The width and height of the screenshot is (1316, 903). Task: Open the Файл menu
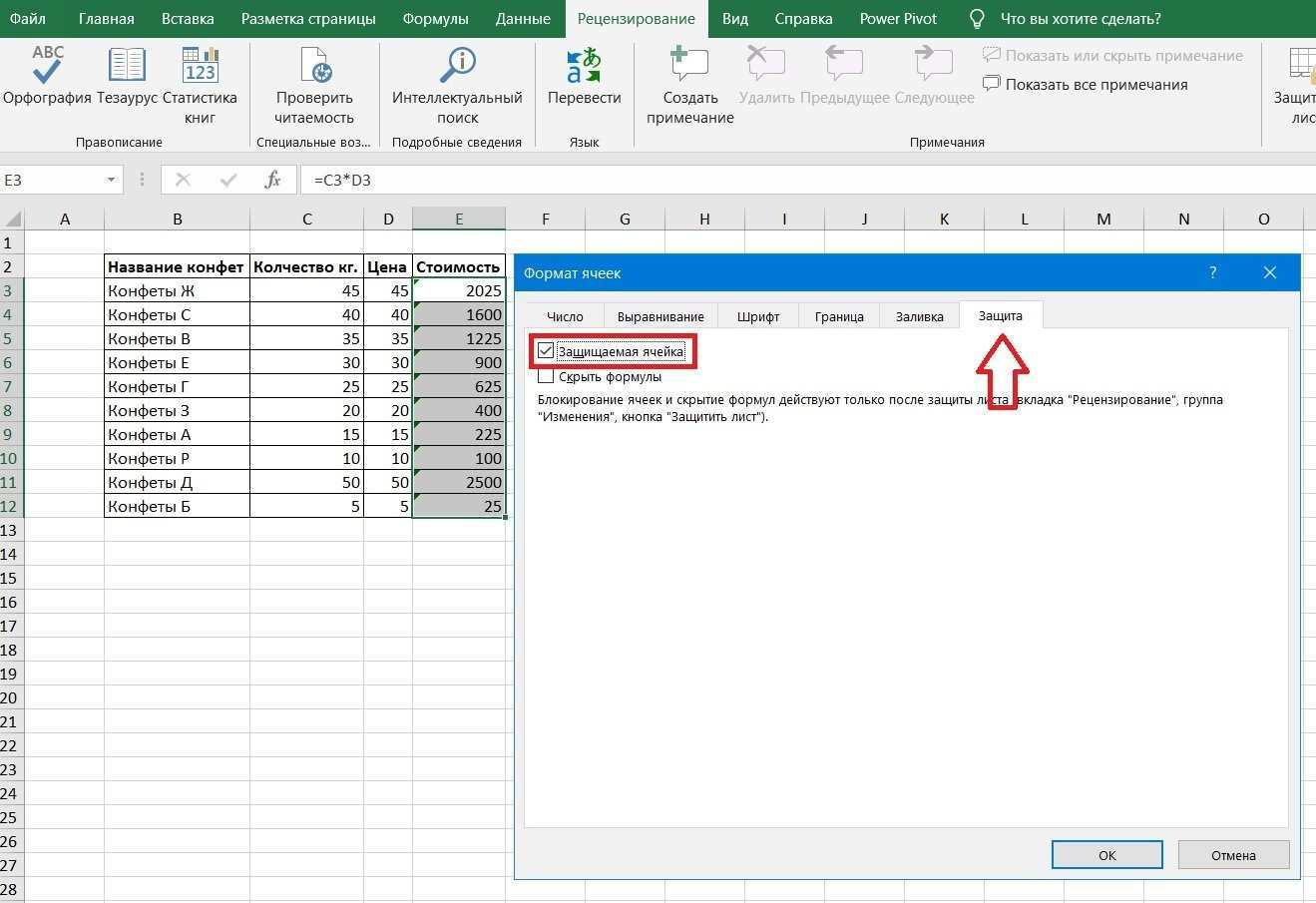[28, 19]
